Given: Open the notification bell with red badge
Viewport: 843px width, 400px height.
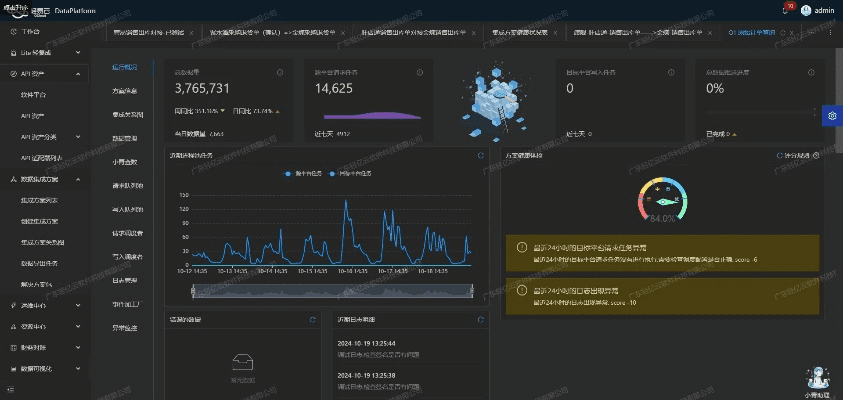Looking at the screenshot, I should pyautogui.click(x=785, y=10).
